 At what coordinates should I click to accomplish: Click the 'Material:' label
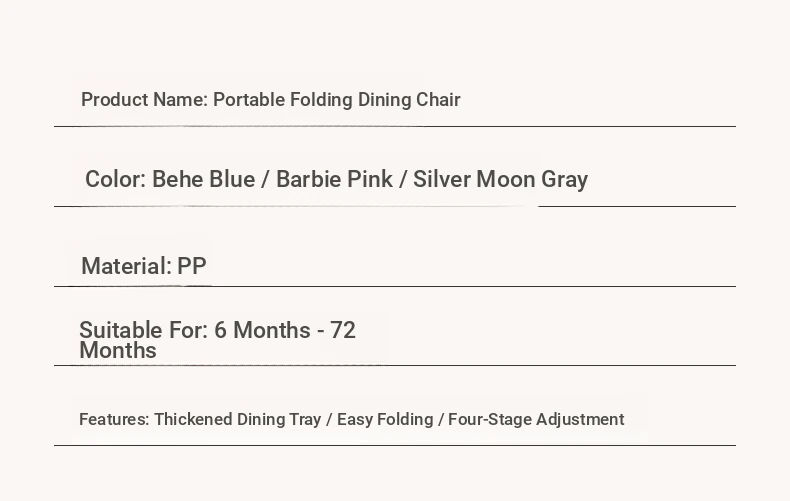click(126, 267)
